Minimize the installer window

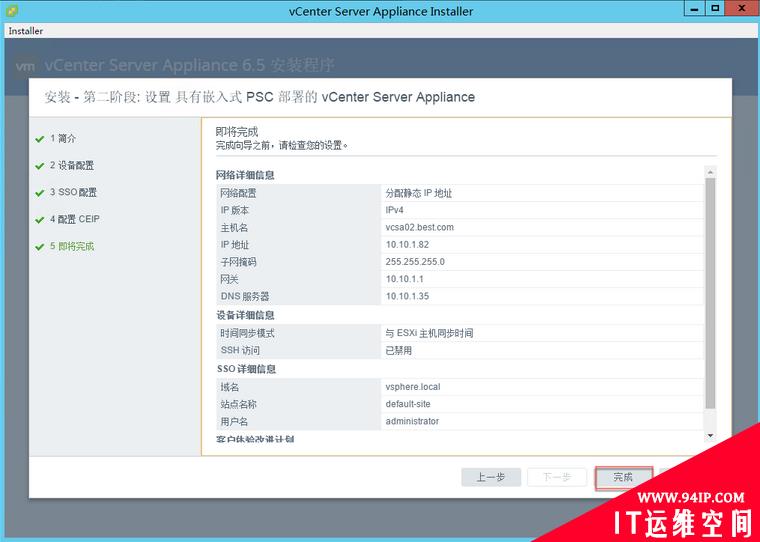[x=695, y=9]
